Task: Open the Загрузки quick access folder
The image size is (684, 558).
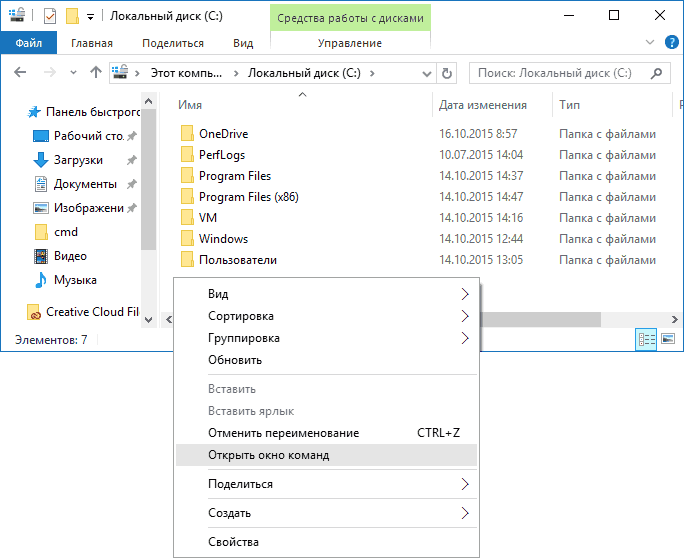Action: 78,160
